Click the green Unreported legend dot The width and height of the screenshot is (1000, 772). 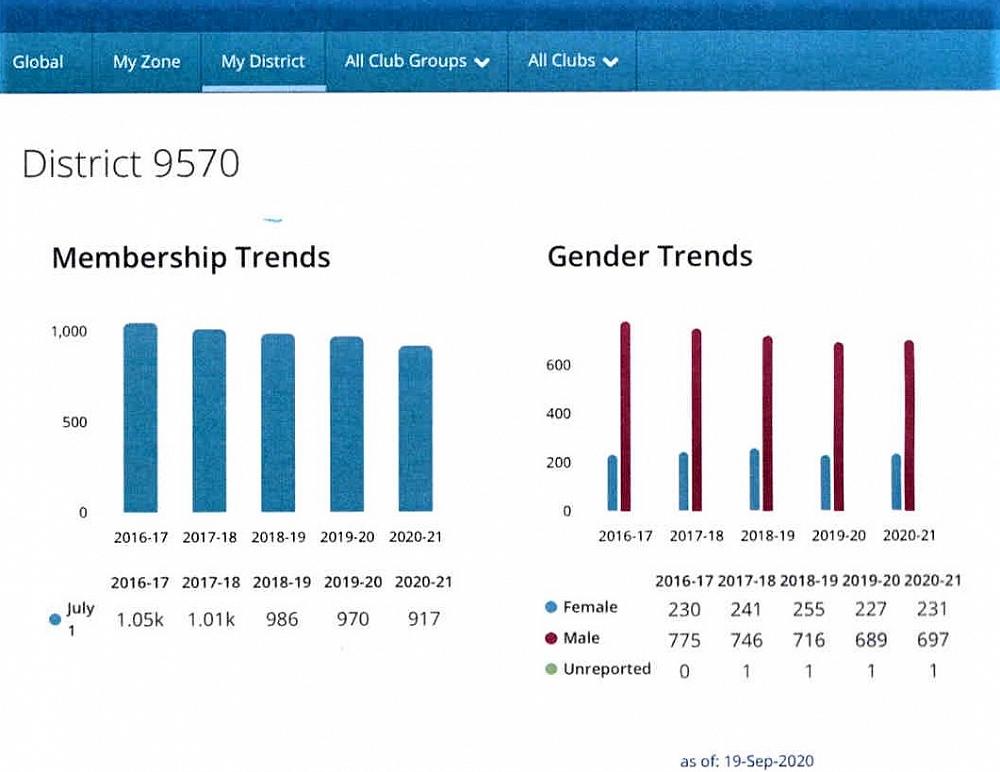click(551, 669)
